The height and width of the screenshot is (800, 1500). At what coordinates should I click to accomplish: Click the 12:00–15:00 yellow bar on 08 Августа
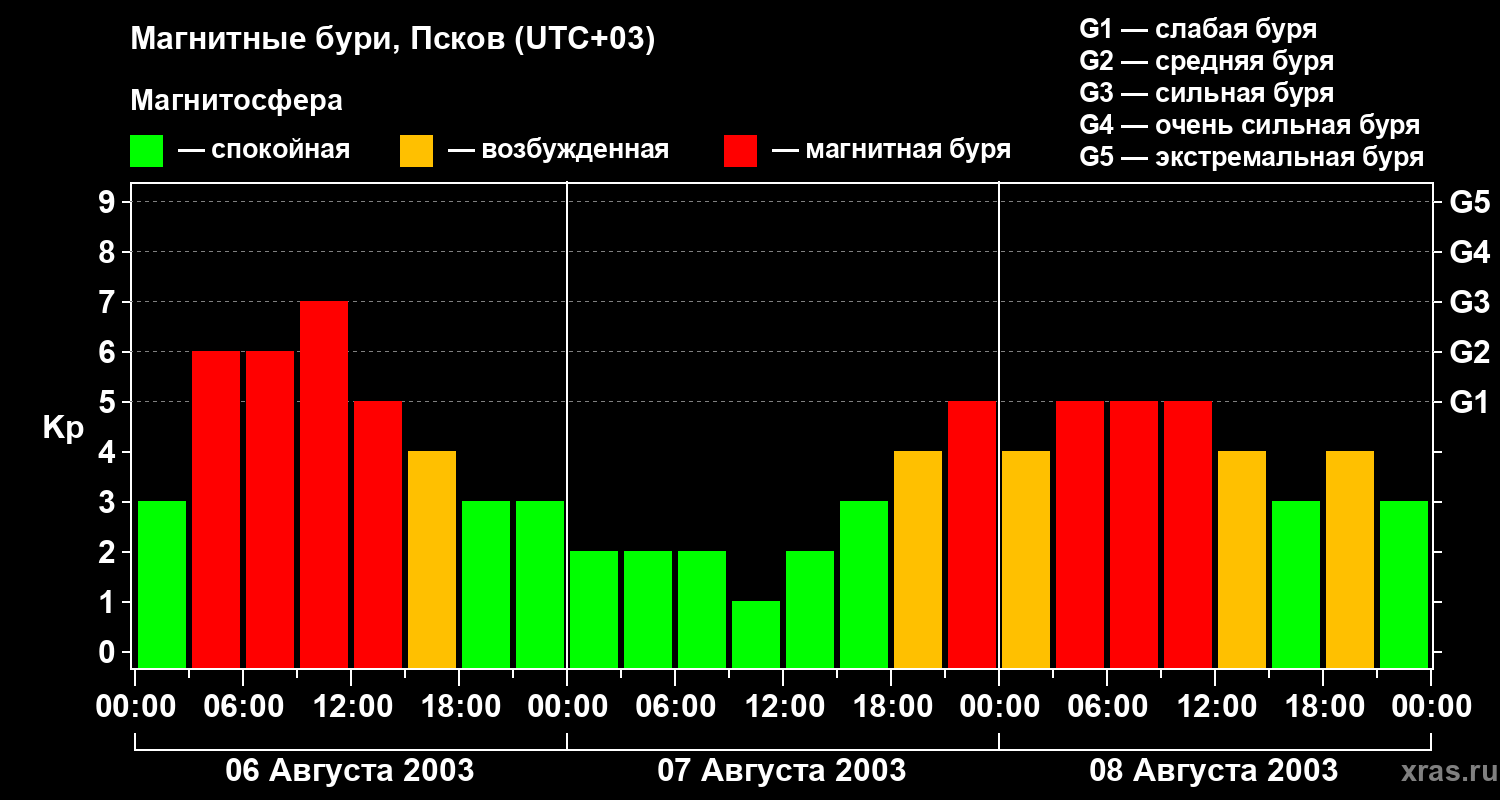tap(1242, 560)
